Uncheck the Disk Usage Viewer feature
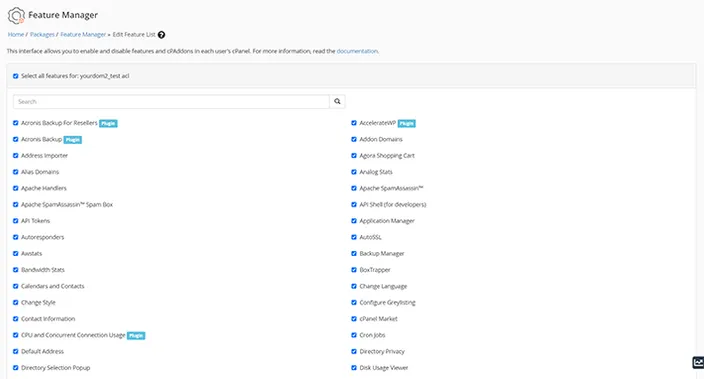 354,367
